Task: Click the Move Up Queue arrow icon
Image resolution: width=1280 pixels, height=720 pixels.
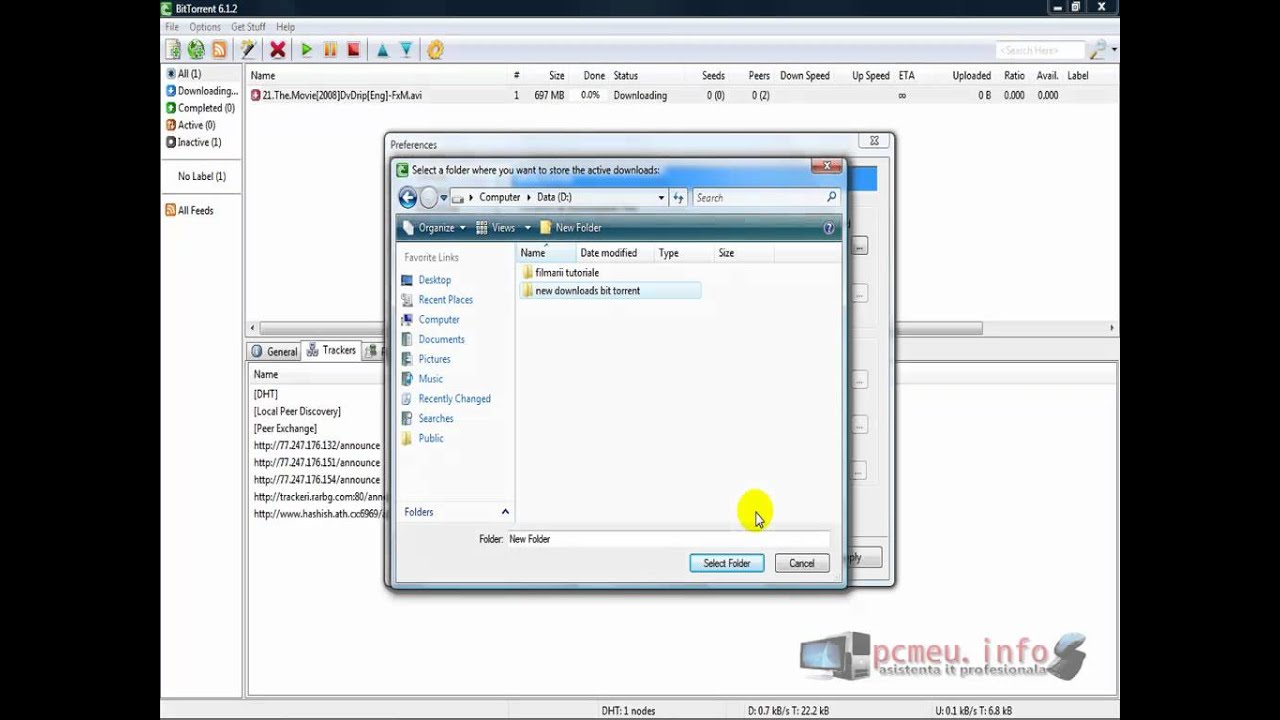Action: 382,49
